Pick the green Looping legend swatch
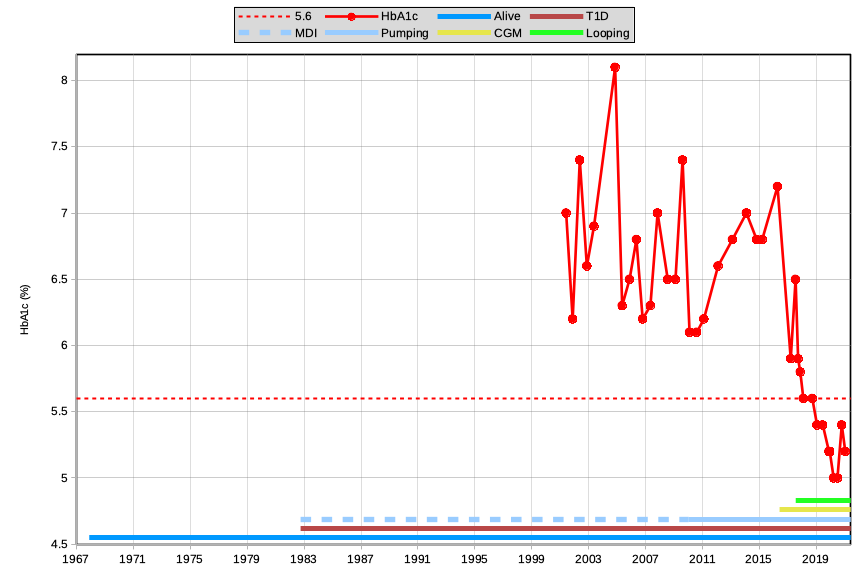The height and width of the screenshot is (576, 868). [556, 33]
